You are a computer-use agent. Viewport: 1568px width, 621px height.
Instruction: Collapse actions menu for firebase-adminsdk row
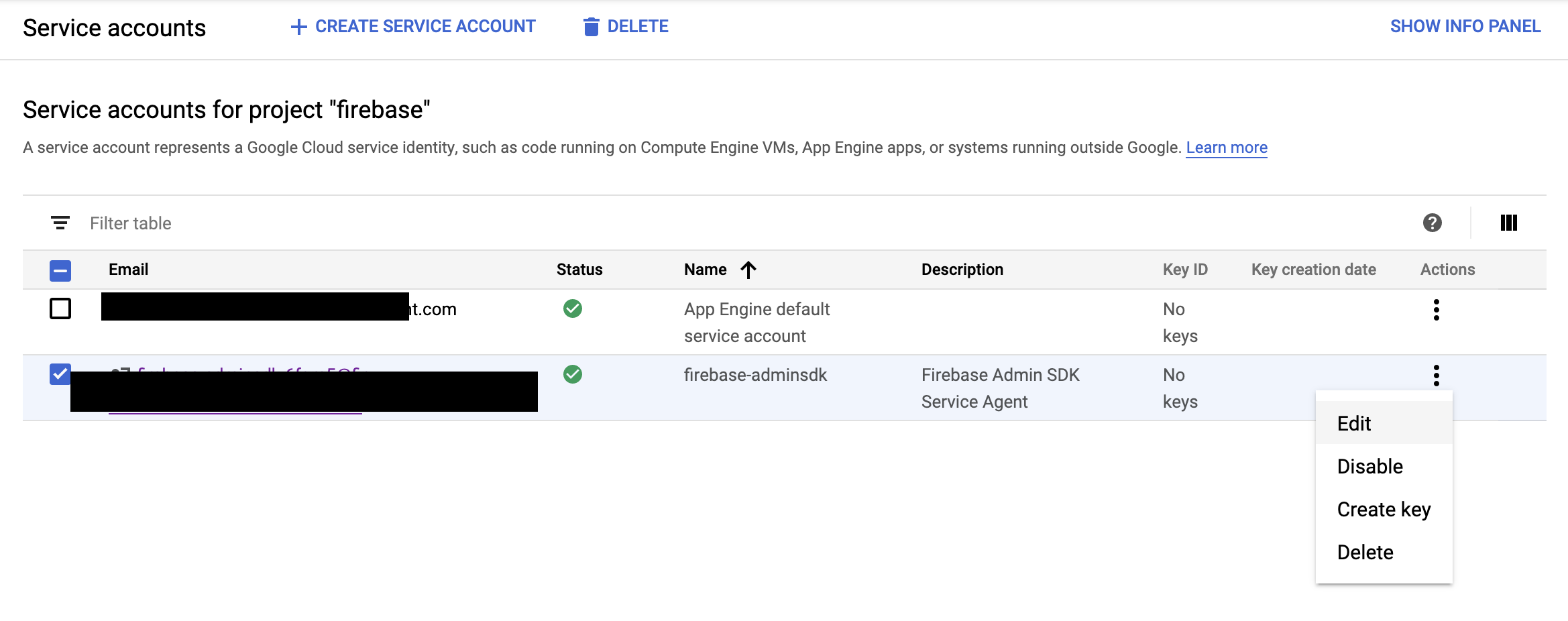(x=1436, y=376)
